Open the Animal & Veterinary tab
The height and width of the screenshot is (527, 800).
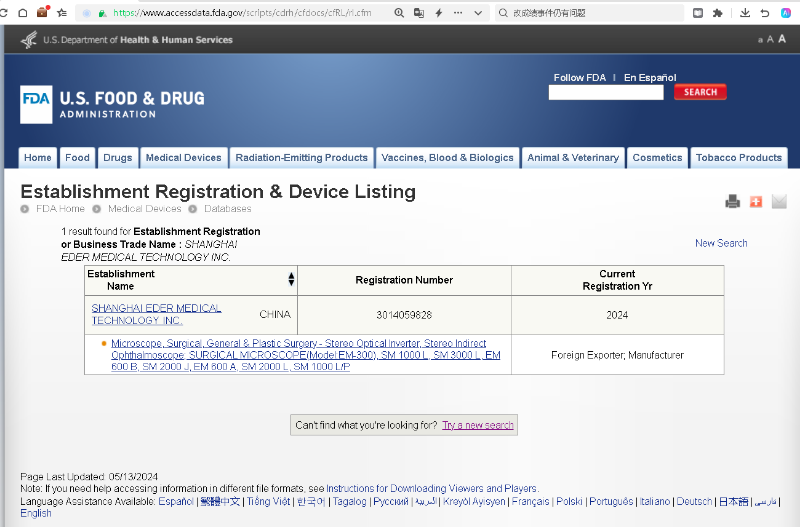(x=573, y=158)
